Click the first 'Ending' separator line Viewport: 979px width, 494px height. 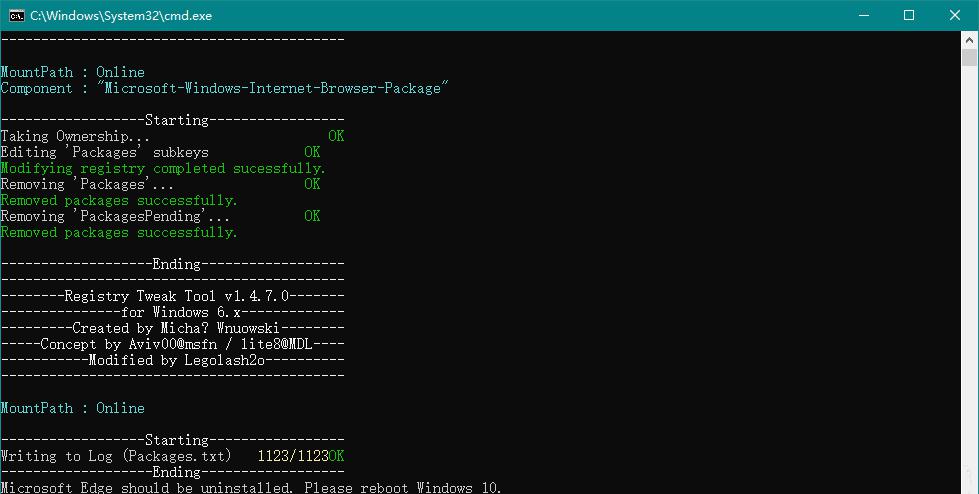pyautogui.click(x=172, y=264)
